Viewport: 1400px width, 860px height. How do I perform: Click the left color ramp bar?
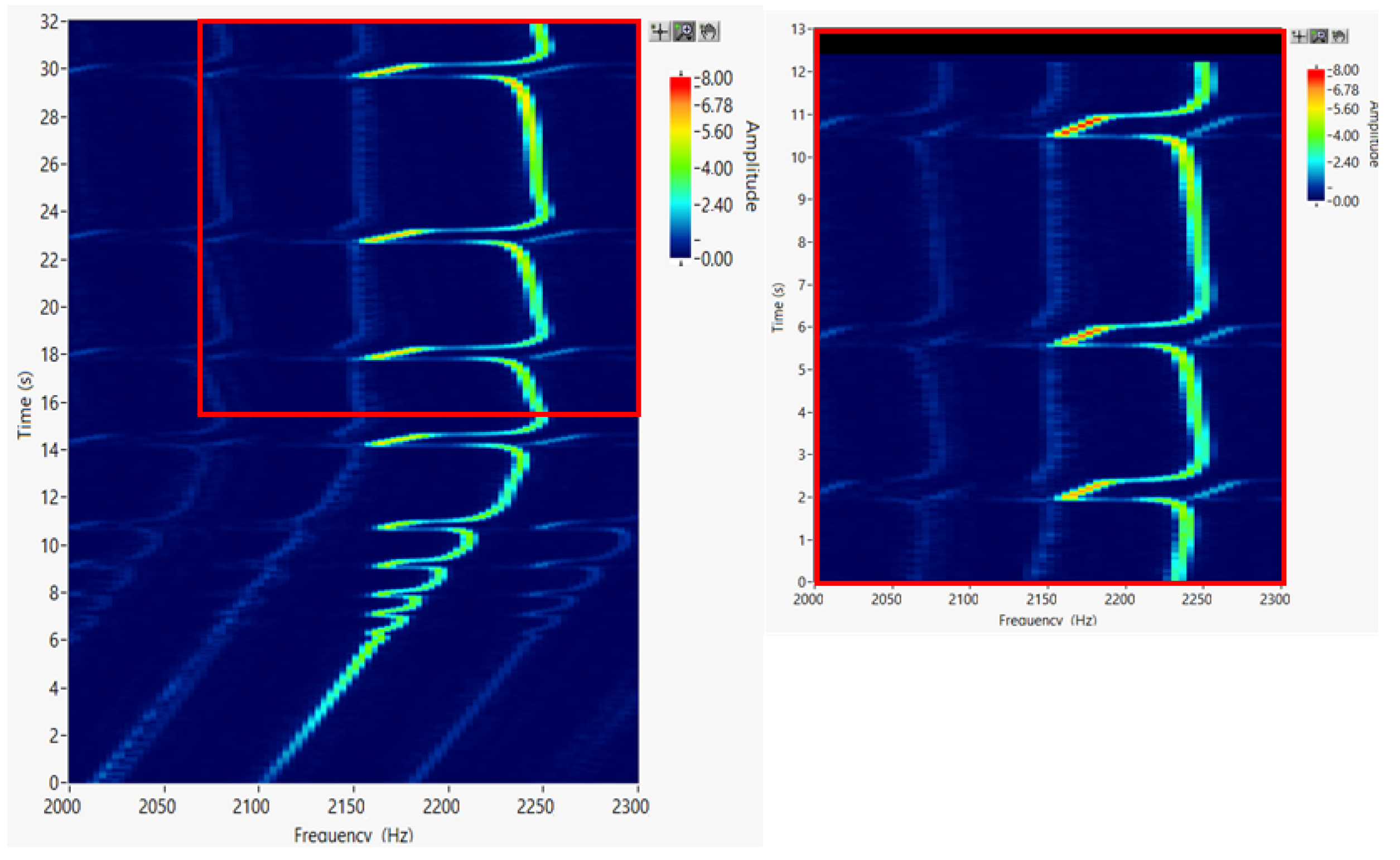(x=680, y=168)
